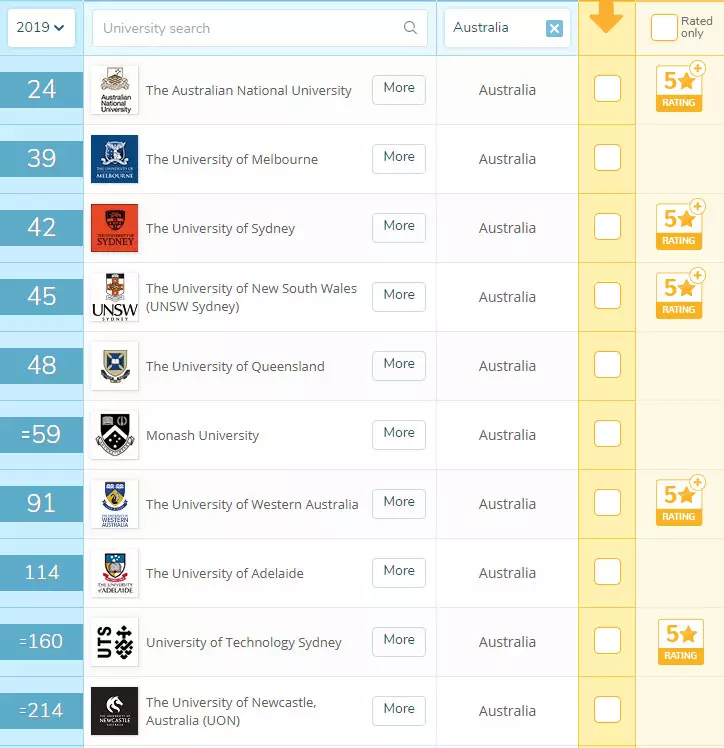Remove the Australia country filter
724x748 pixels.
[554, 28]
